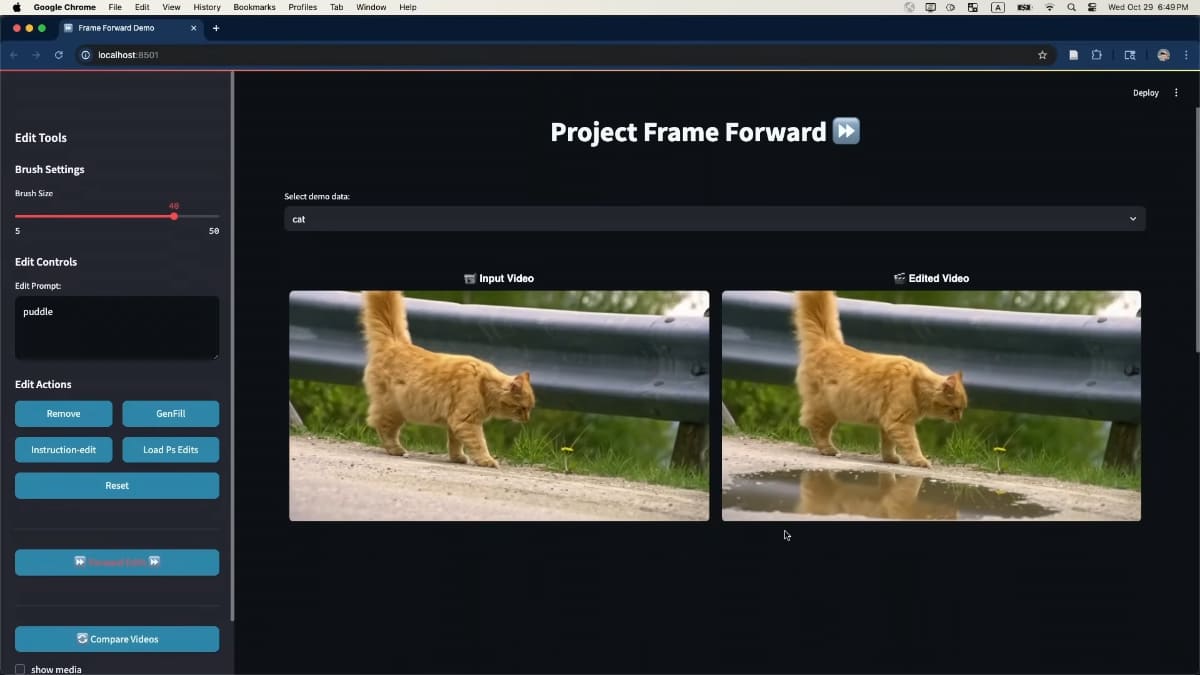Screen dimensions: 1200x675
Task: Click the refresh icon on Compare Videos button
Action: pyautogui.click(x=83, y=638)
